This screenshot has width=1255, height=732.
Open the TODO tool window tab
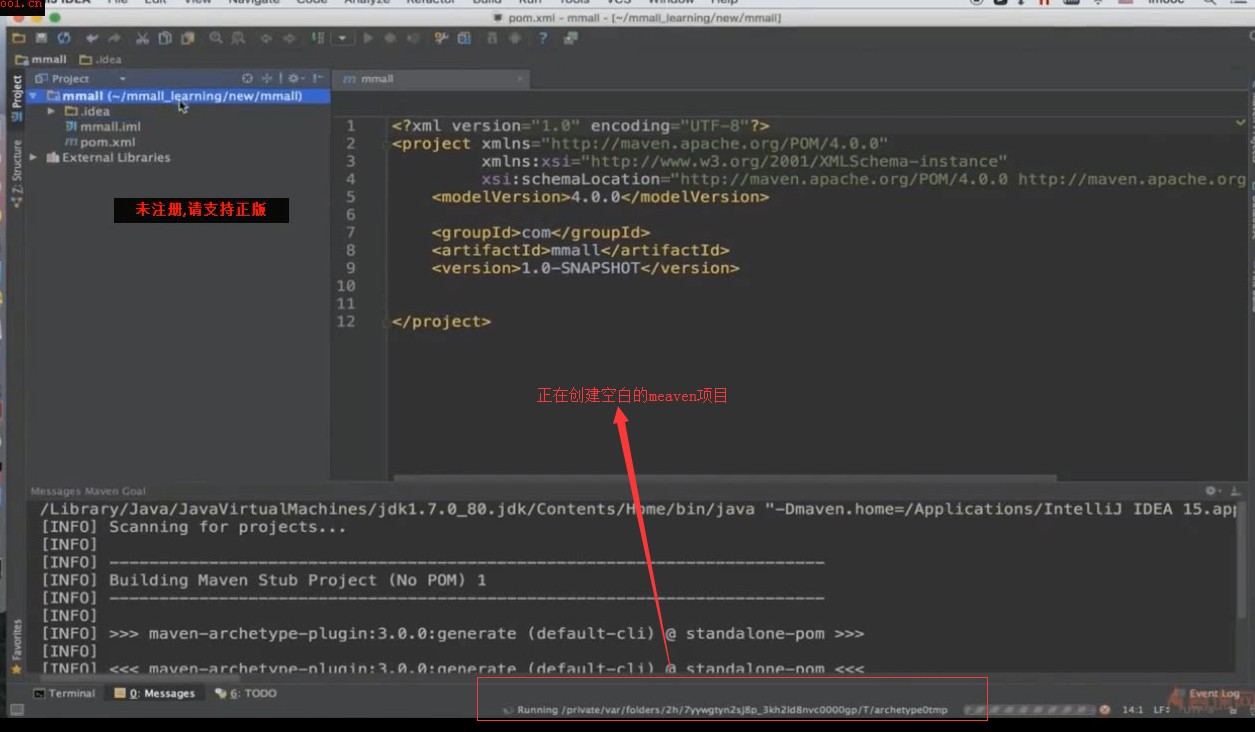click(x=246, y=693)
